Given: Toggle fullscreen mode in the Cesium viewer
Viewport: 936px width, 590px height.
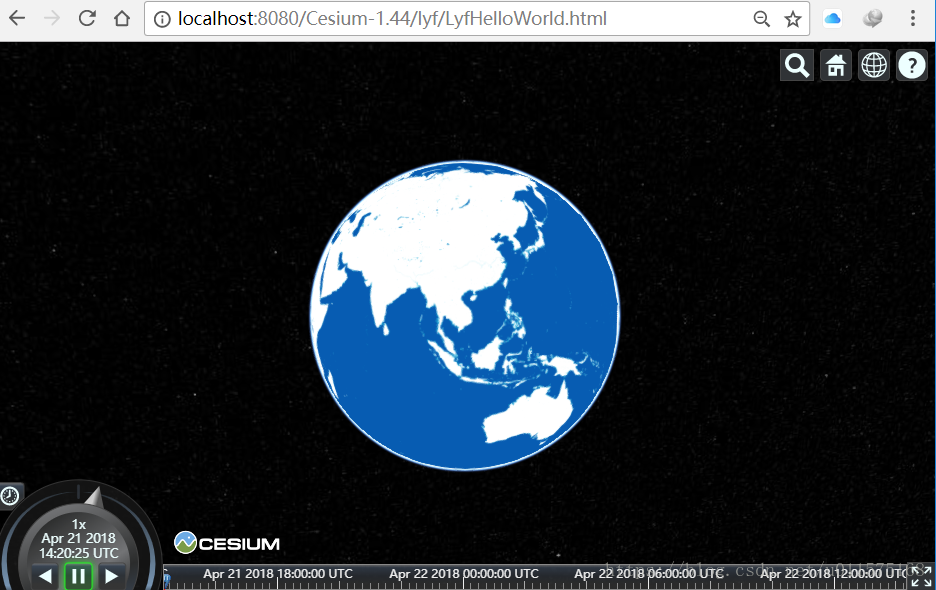Looking at the screenshot, I should 922,576.
